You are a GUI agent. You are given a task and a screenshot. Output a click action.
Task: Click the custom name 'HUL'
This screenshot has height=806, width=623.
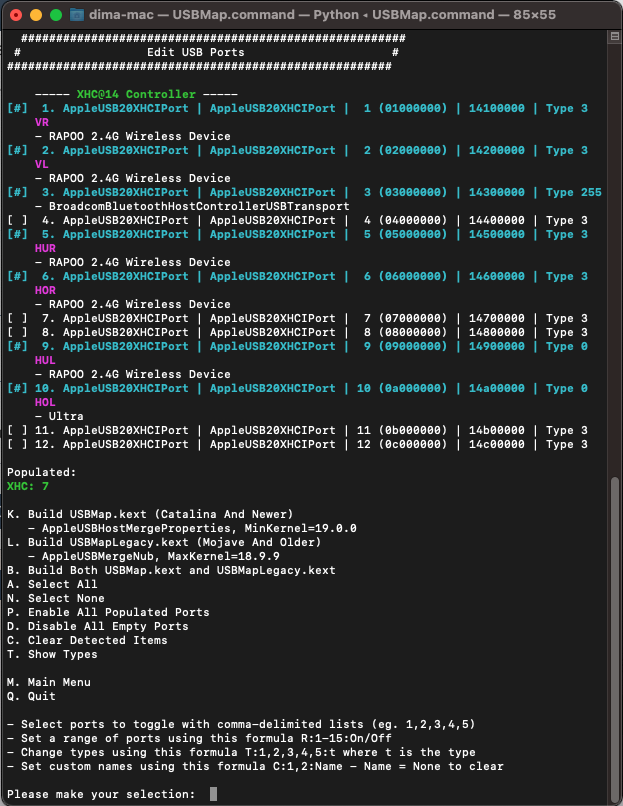(x=45, y=360)
